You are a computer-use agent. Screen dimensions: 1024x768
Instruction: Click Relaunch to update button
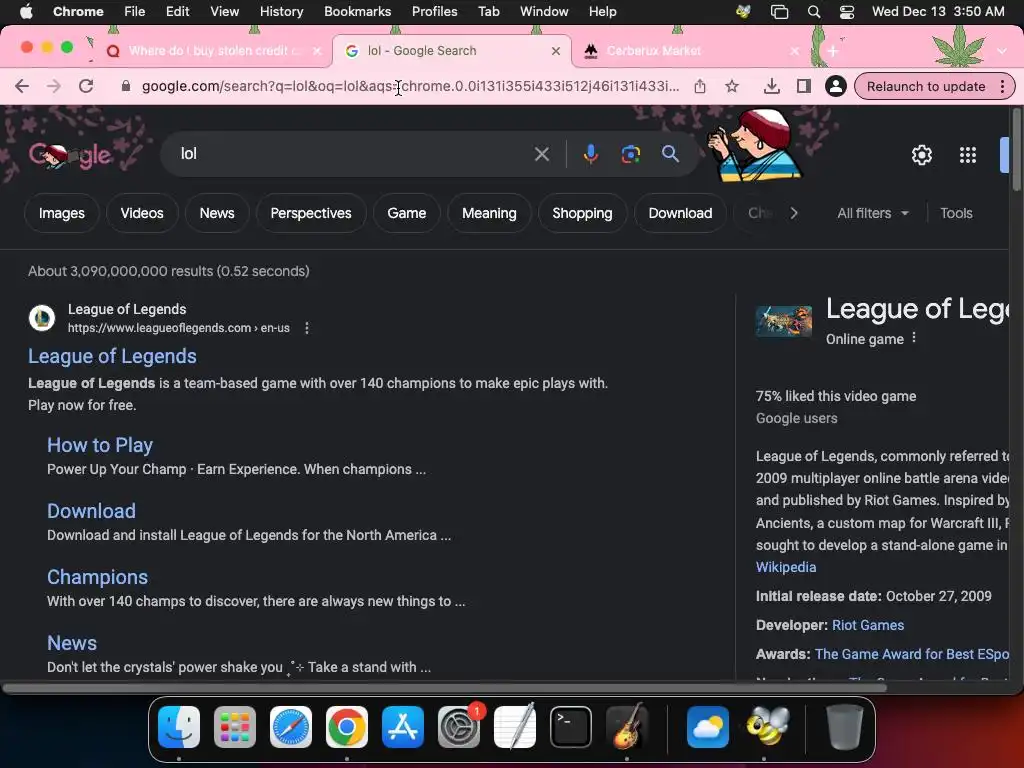925,86
